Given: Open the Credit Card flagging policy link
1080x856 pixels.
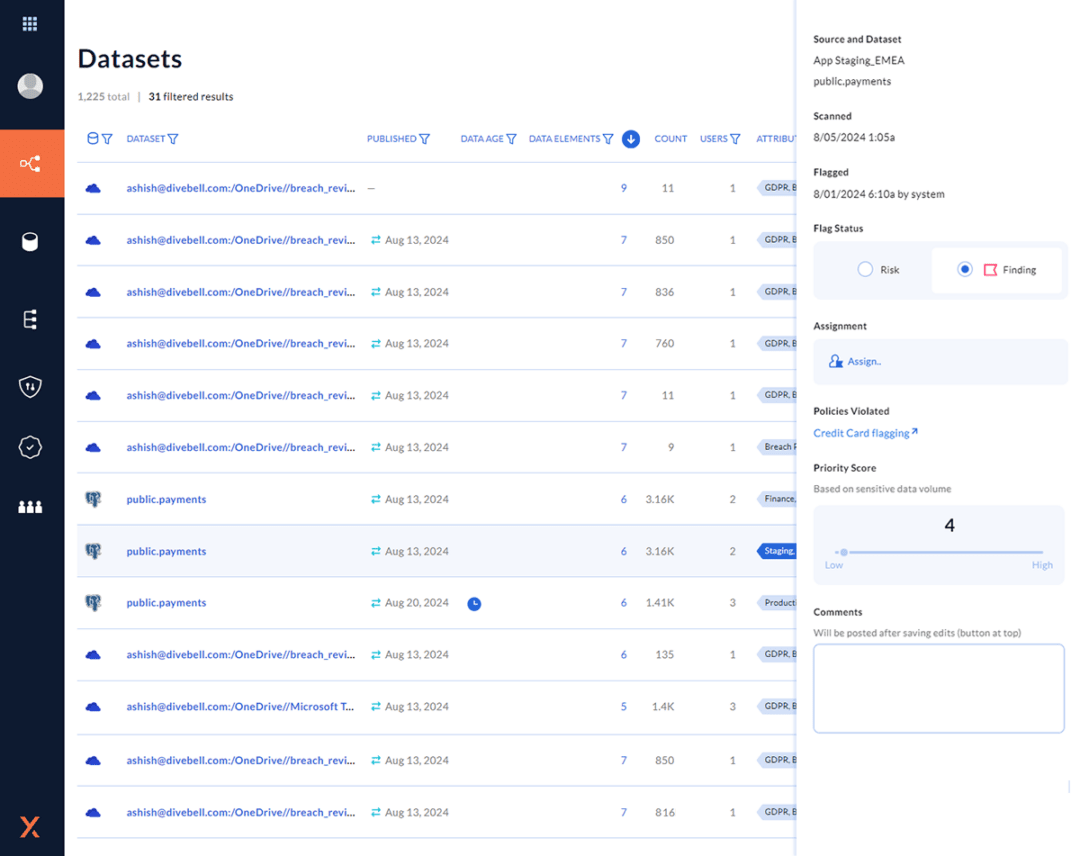Looking at the screenshot, I should pyautogui.click(x=866, y=433).
